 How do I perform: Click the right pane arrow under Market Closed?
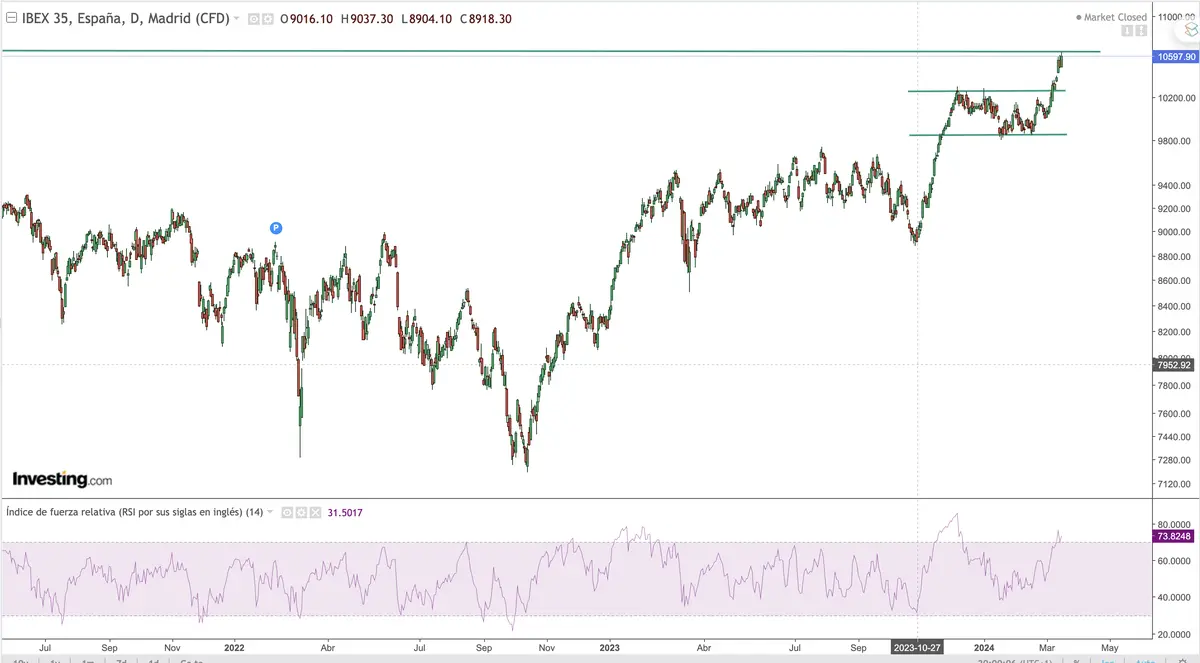[x=1141, y=32]
